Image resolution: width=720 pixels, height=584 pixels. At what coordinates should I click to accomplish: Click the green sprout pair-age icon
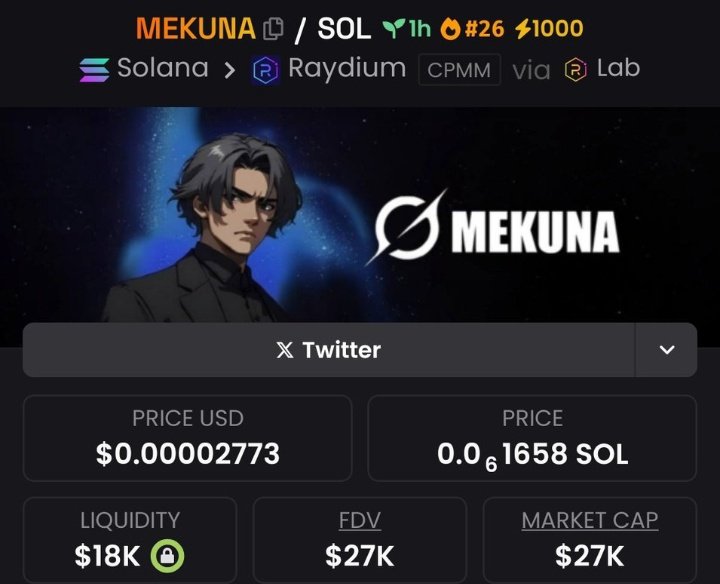pos(394,28)
